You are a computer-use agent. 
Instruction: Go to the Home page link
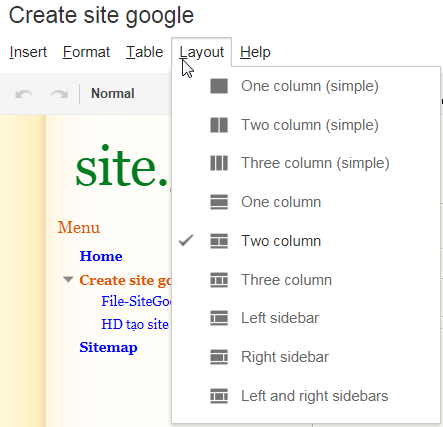101,256
